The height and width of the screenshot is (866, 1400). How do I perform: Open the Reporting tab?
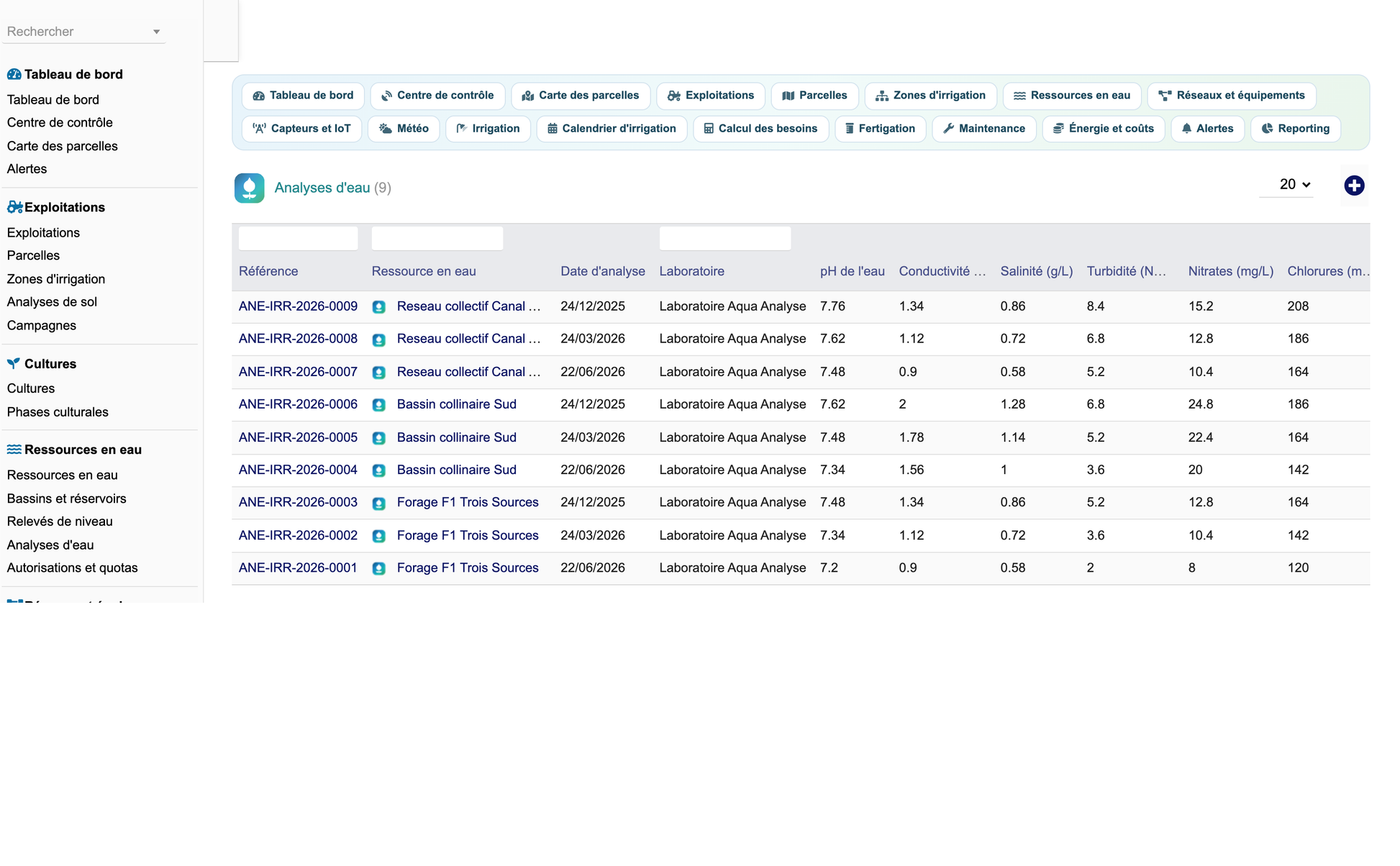click(x=1296, y=129)
